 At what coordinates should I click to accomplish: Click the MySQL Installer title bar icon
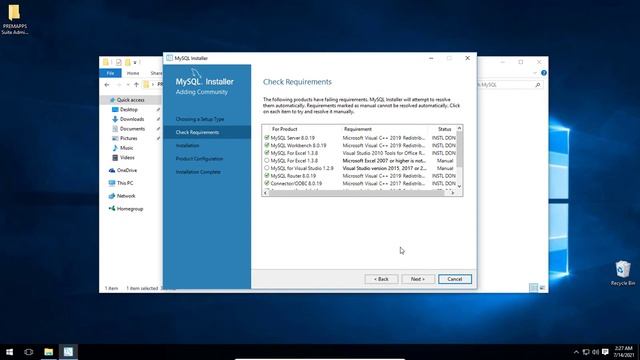[169, 58]
